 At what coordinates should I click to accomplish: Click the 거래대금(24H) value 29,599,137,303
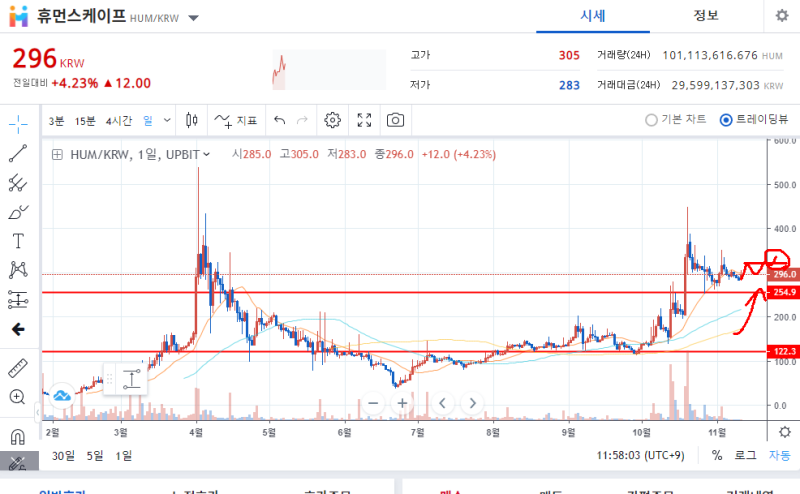point(715,85)
